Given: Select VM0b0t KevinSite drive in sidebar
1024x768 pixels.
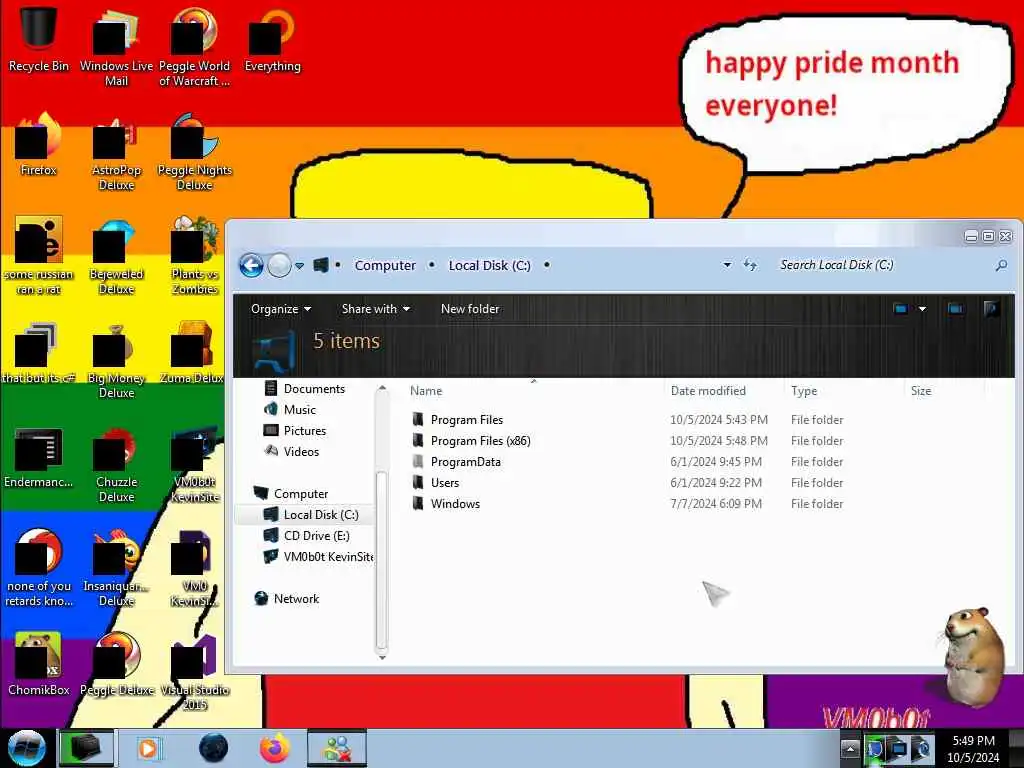Looking at the screenshot, I should [x=318, y=556].
